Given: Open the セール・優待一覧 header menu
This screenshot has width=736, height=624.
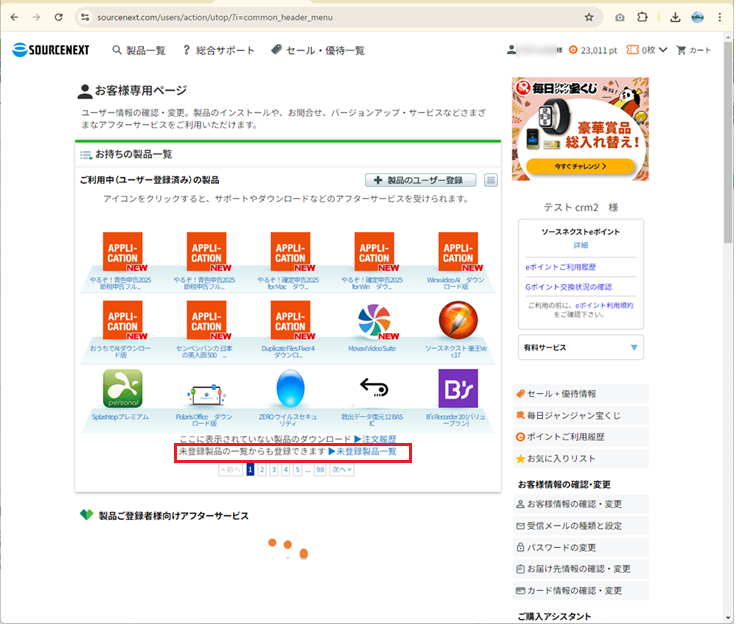Looking at the screenshot, I should pos(317,50).
